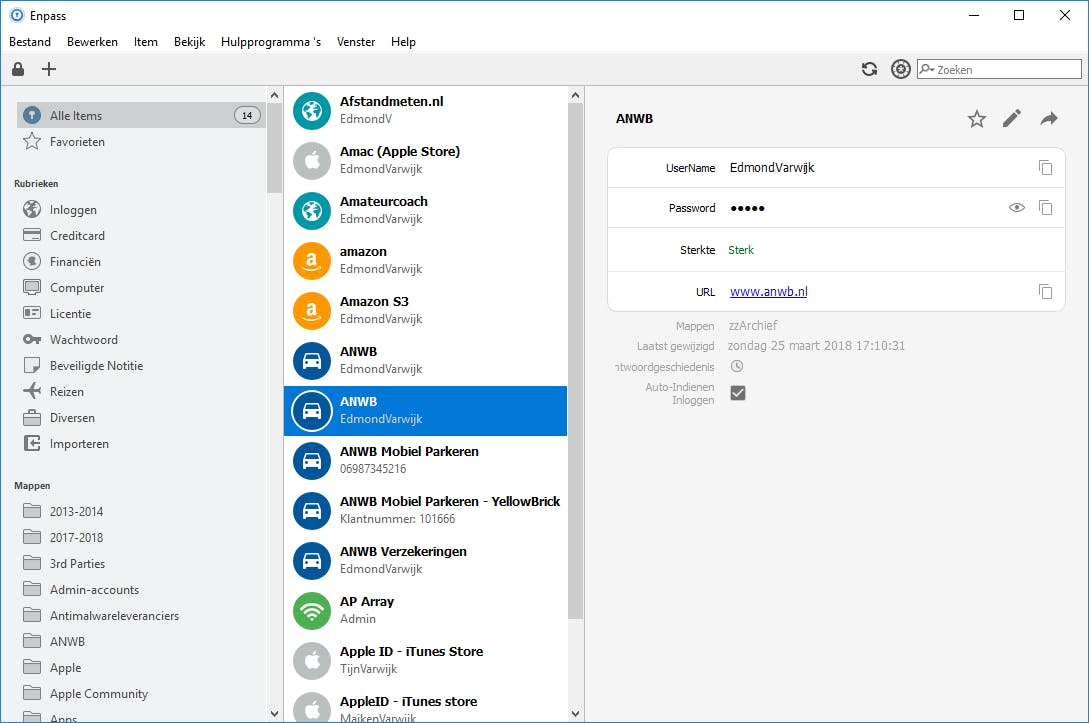
Task: Open settings gear icon in toolbar
Action: 900,69
